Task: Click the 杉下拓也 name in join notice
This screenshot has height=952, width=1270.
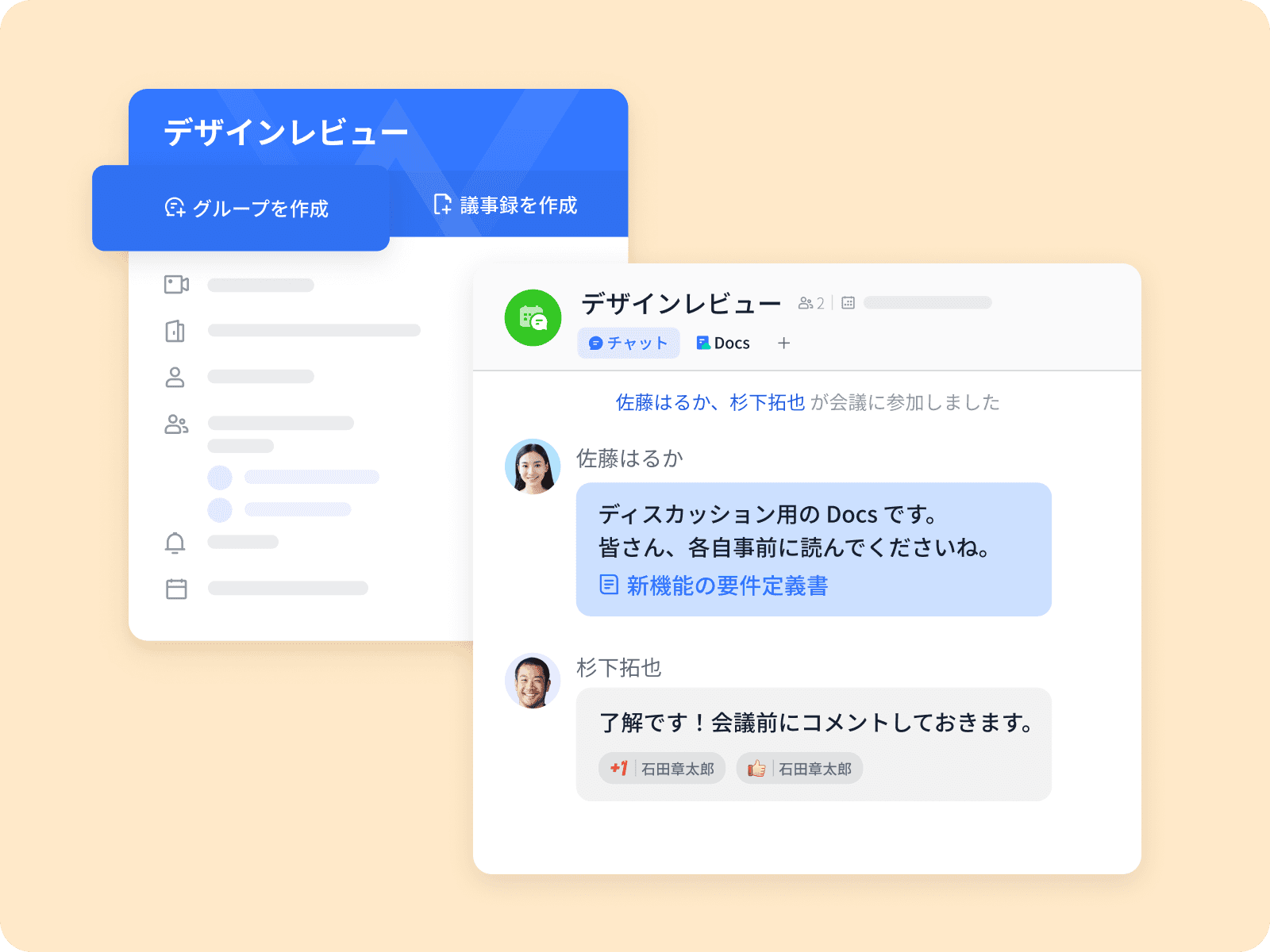Action: point(768,402)
